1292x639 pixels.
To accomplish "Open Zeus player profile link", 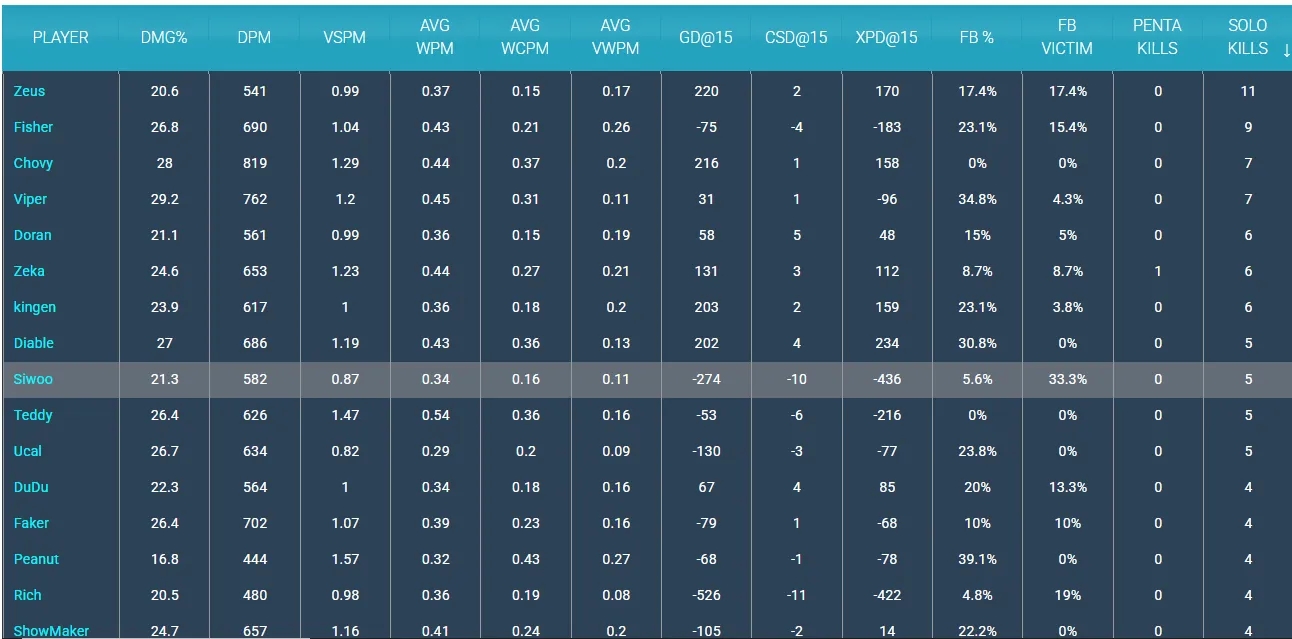I will pyautogui.click(x=29, y=91).
